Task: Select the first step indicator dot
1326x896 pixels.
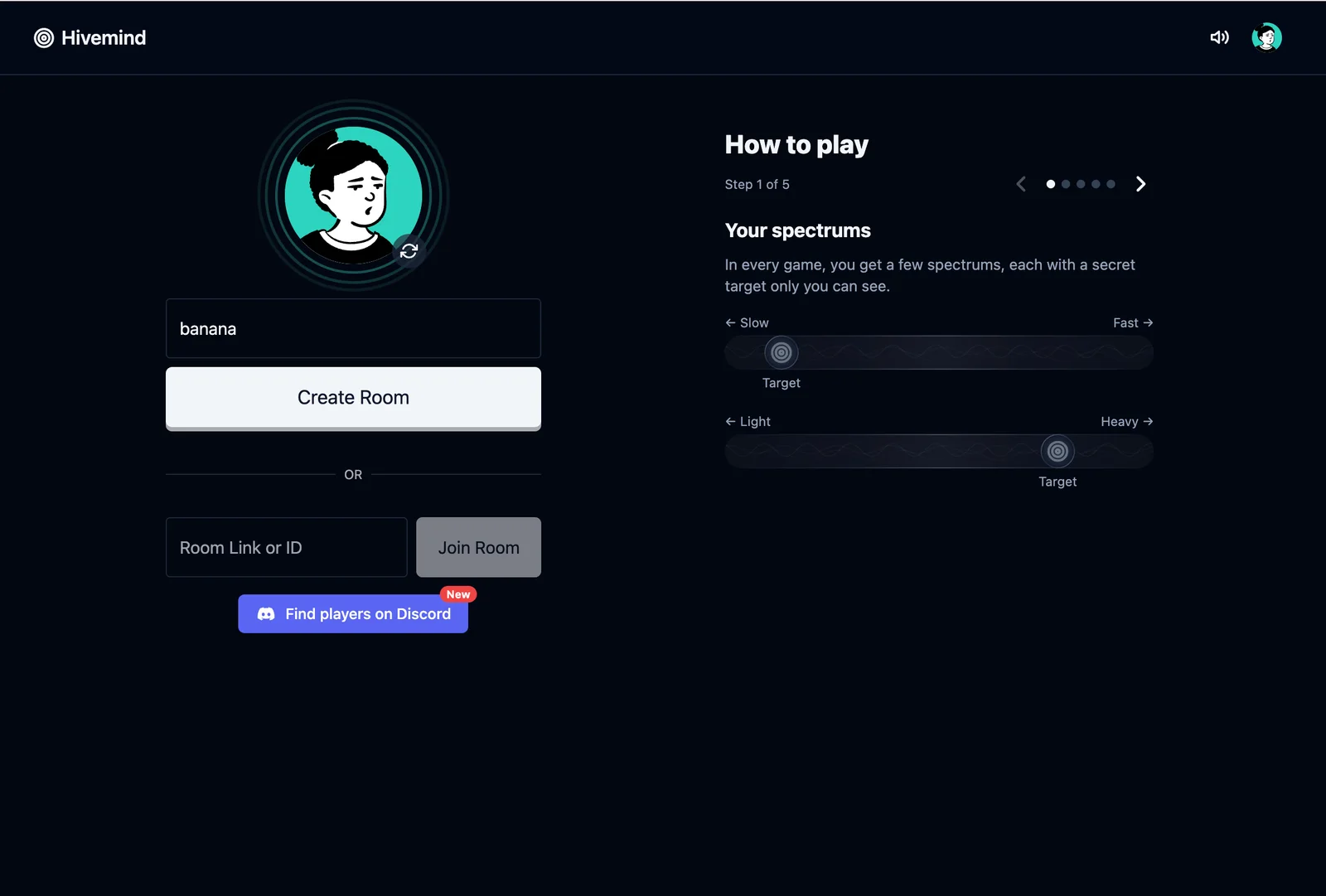Action: tap(1051, 184)
